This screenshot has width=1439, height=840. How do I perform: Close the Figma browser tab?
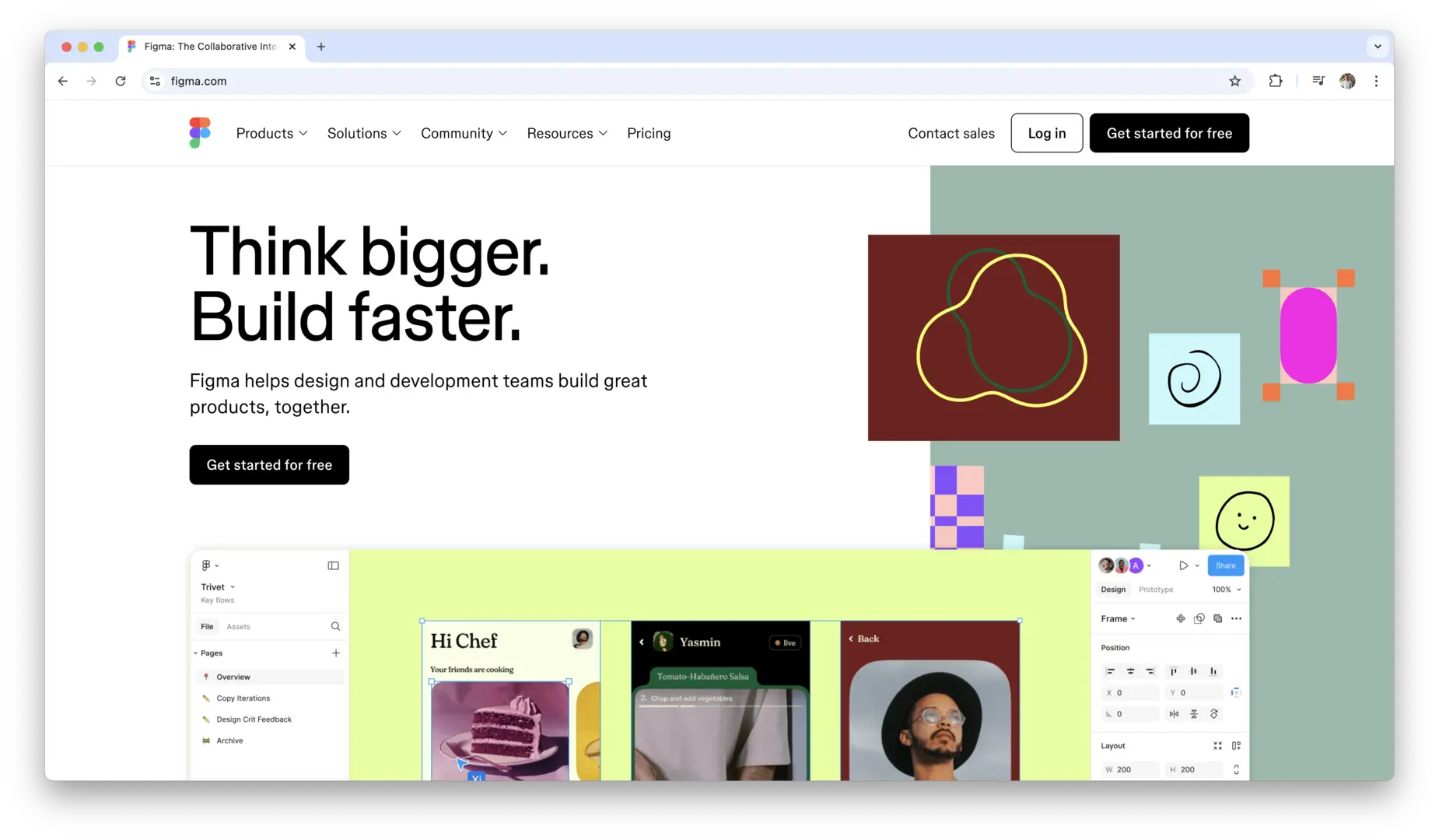(x=292, y=47)
